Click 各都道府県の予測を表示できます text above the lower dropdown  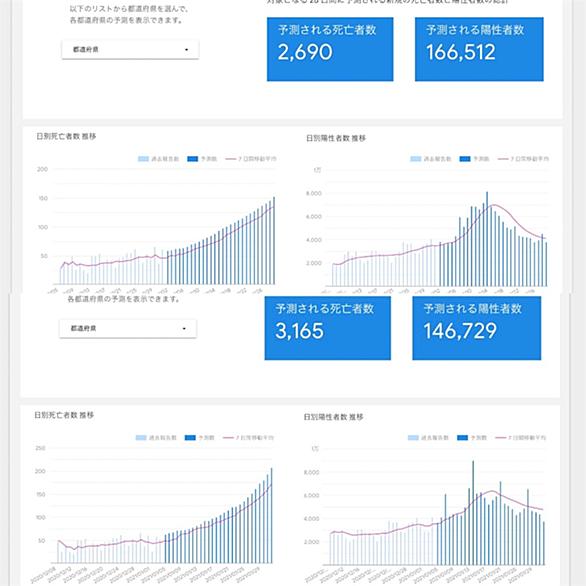tap(124, 299)
